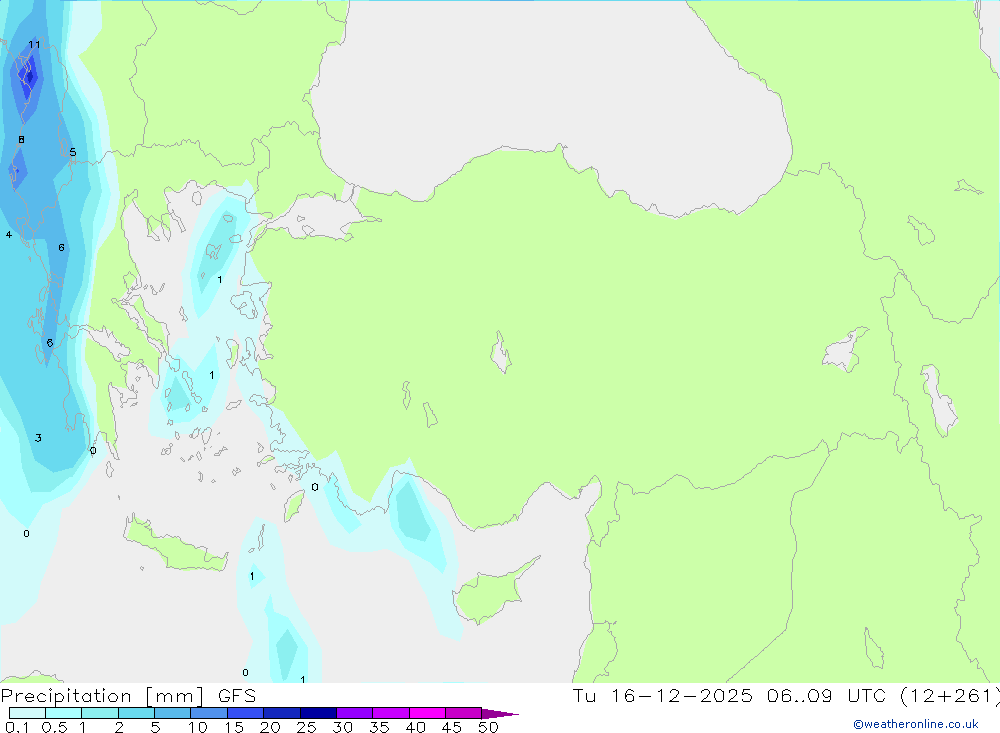The width and height of the screenshot is (1000, 733).
Task: Click the 0.1–0.5 mm legend color swatch
Action: 27,713
